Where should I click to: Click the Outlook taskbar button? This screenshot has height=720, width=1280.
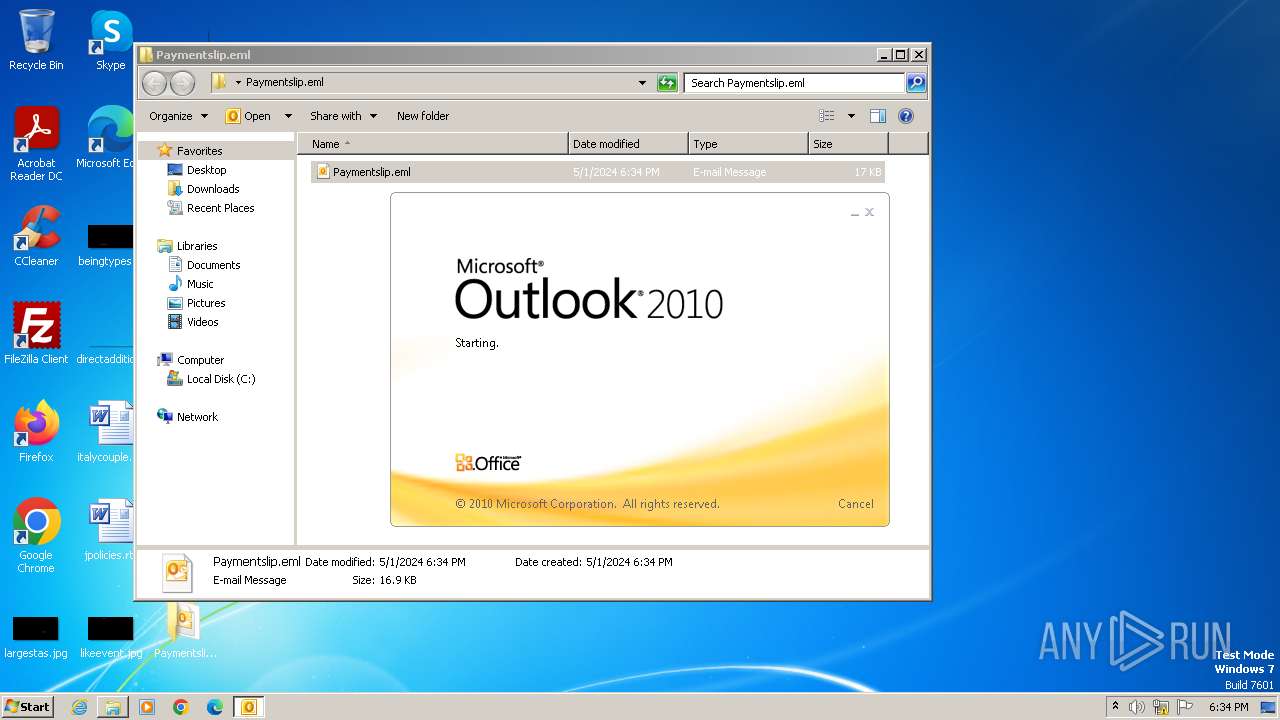point(248,707)
